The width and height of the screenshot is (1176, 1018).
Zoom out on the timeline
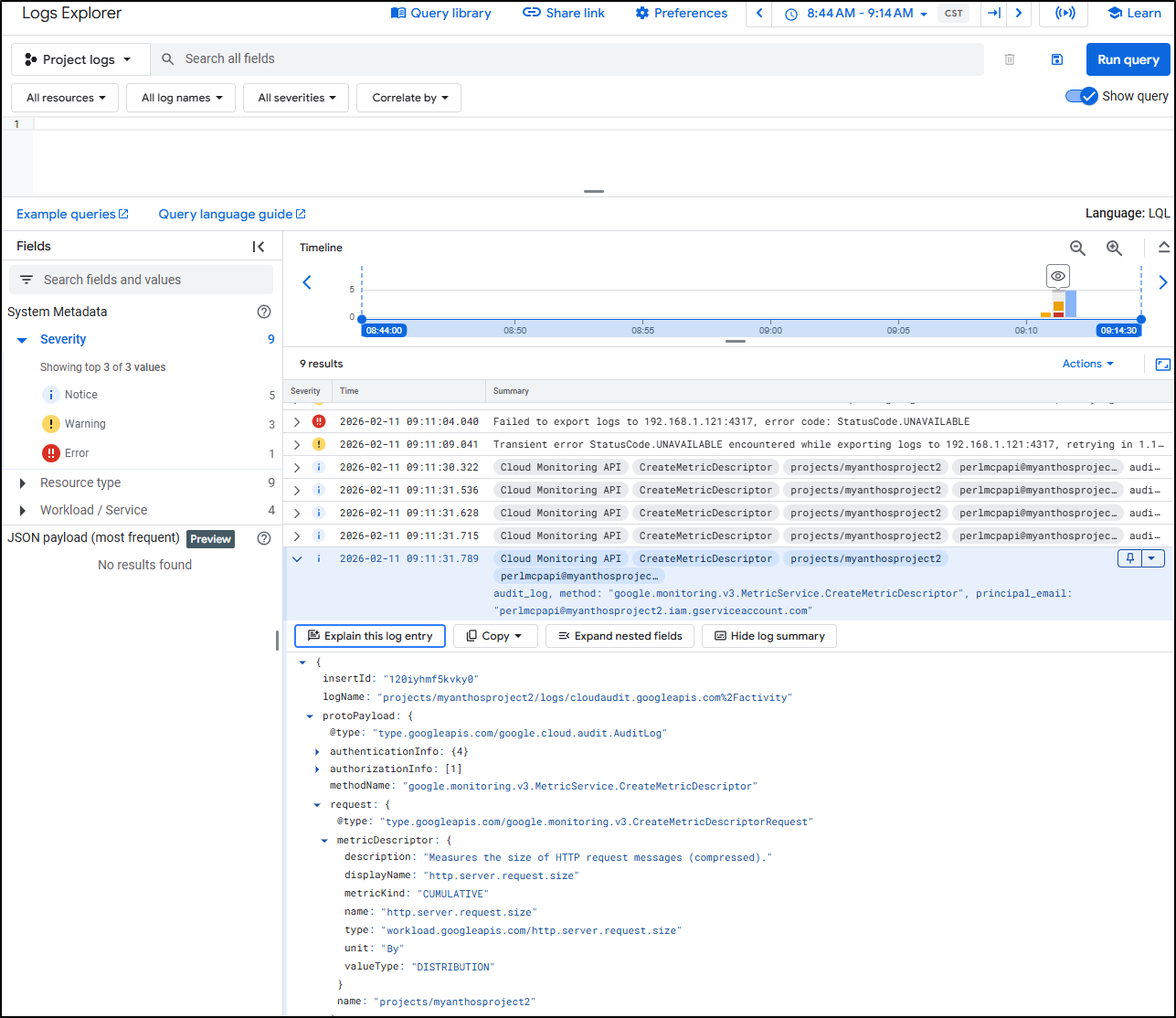pos(1077,249)
